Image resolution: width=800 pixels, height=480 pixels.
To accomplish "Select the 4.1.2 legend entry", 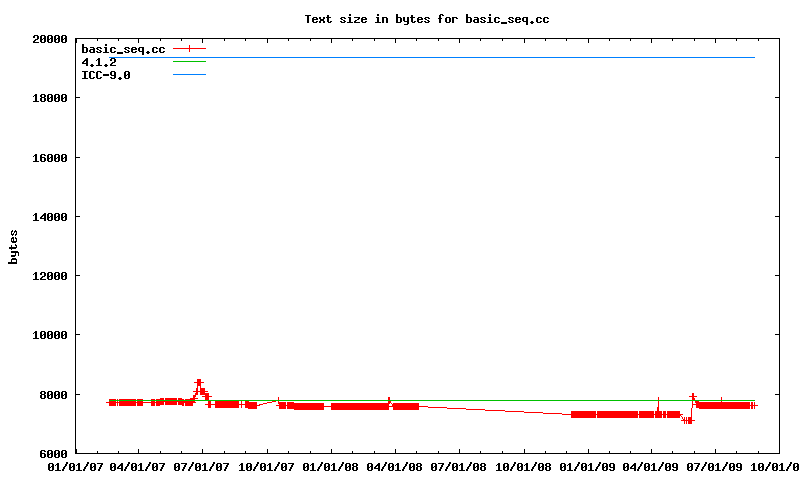I will [98, 61].
